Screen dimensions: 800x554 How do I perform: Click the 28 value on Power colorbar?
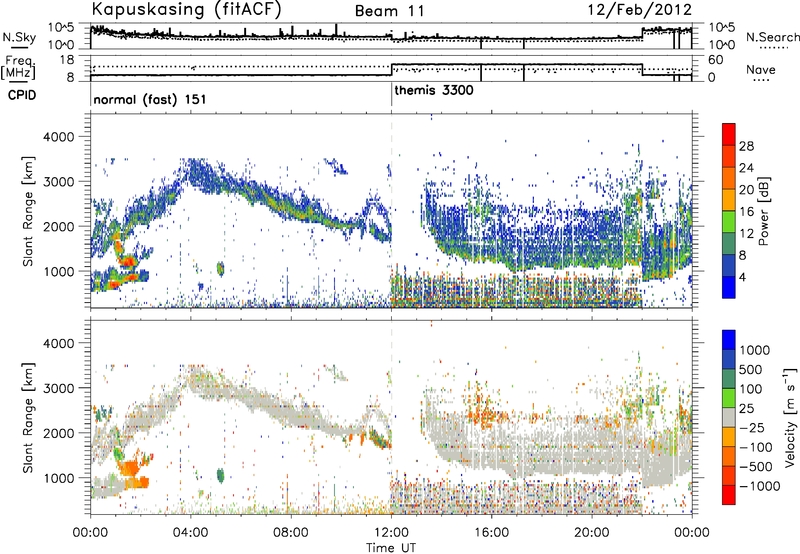click(x=746, y=146)
